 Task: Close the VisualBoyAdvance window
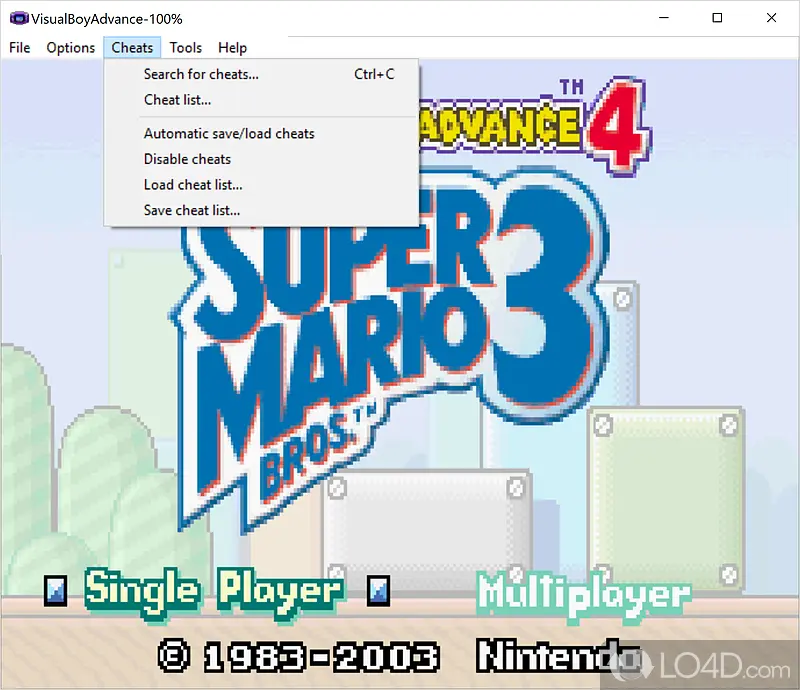771,18
